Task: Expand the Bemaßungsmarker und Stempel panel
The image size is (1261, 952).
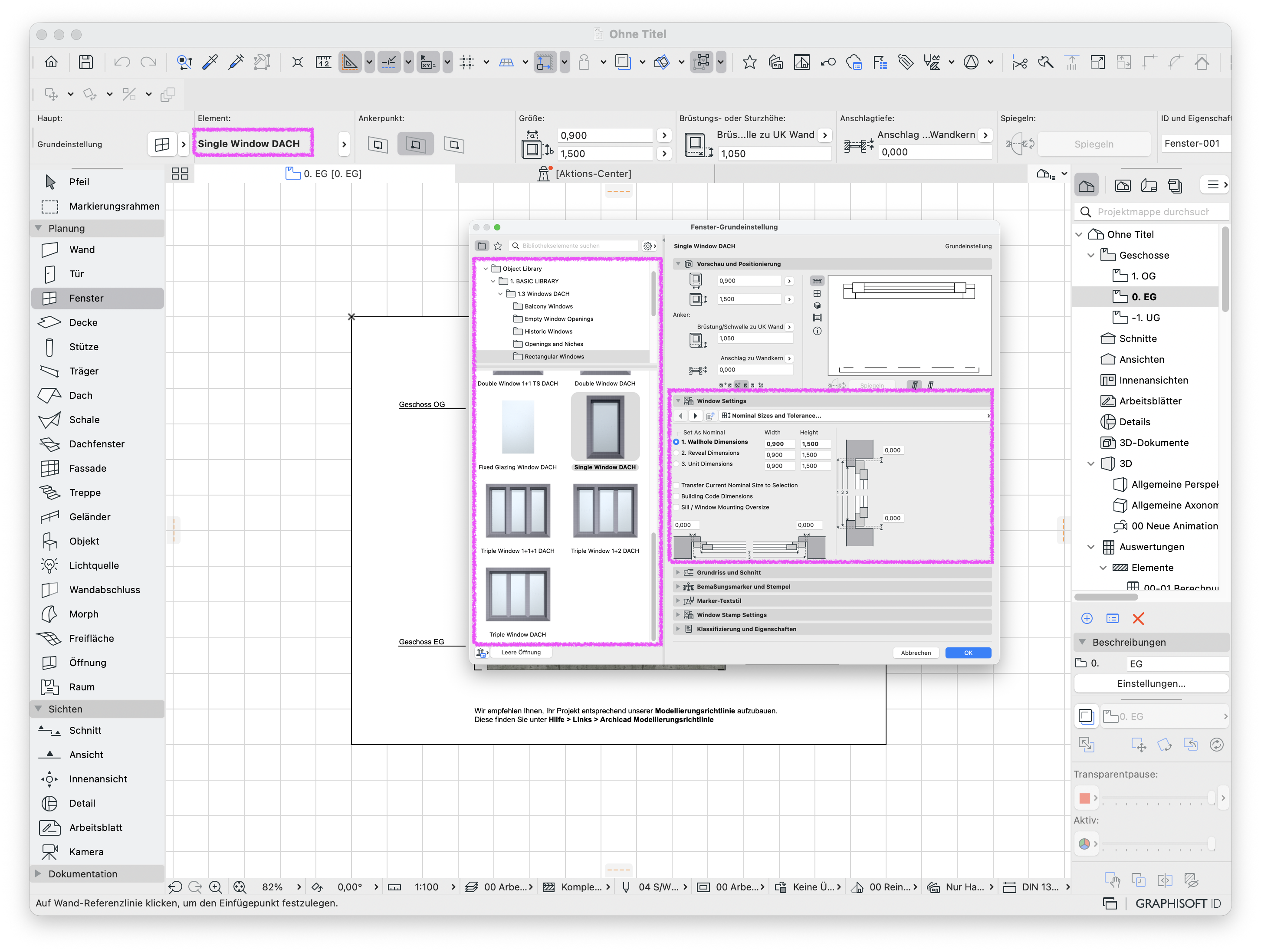Action: point(678,587)
